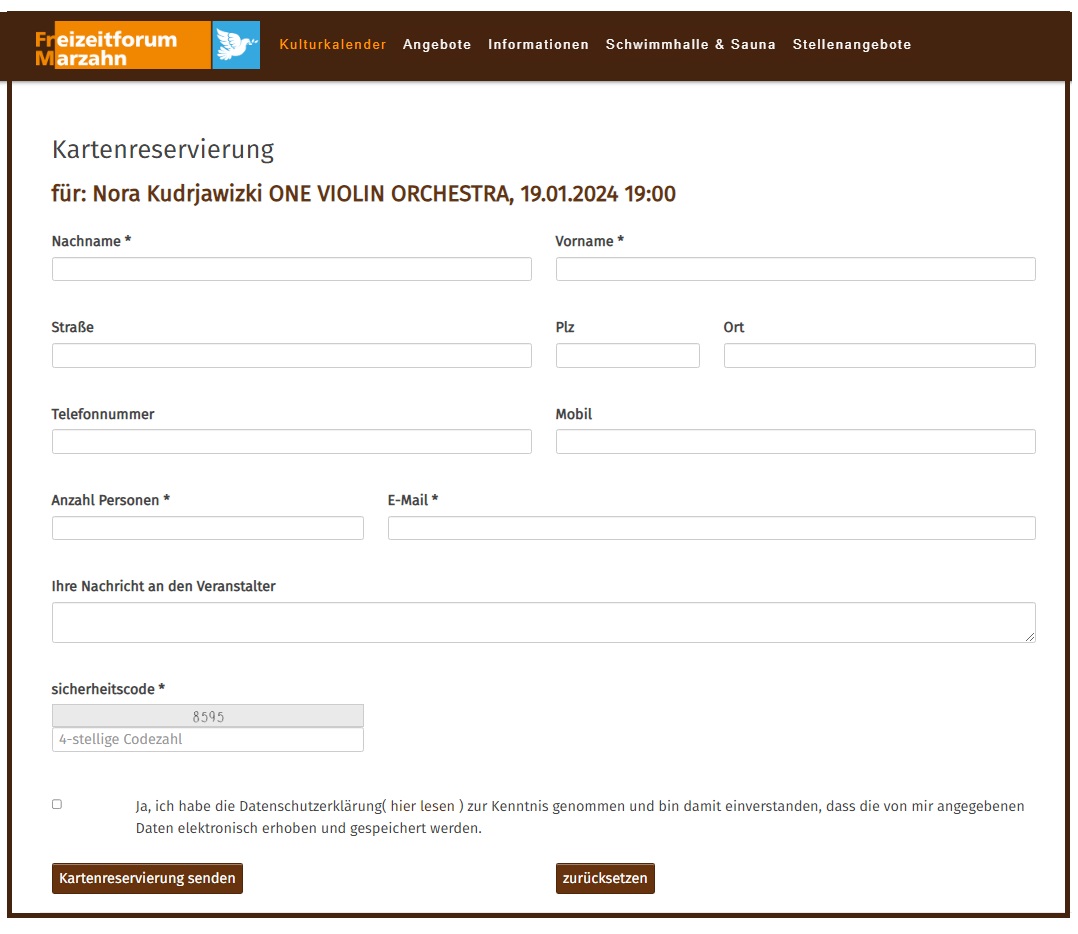Open Schwimmhalle & Sauna page
The height and width of the screenshot is (934, 1078).
(x=690, y=45)
